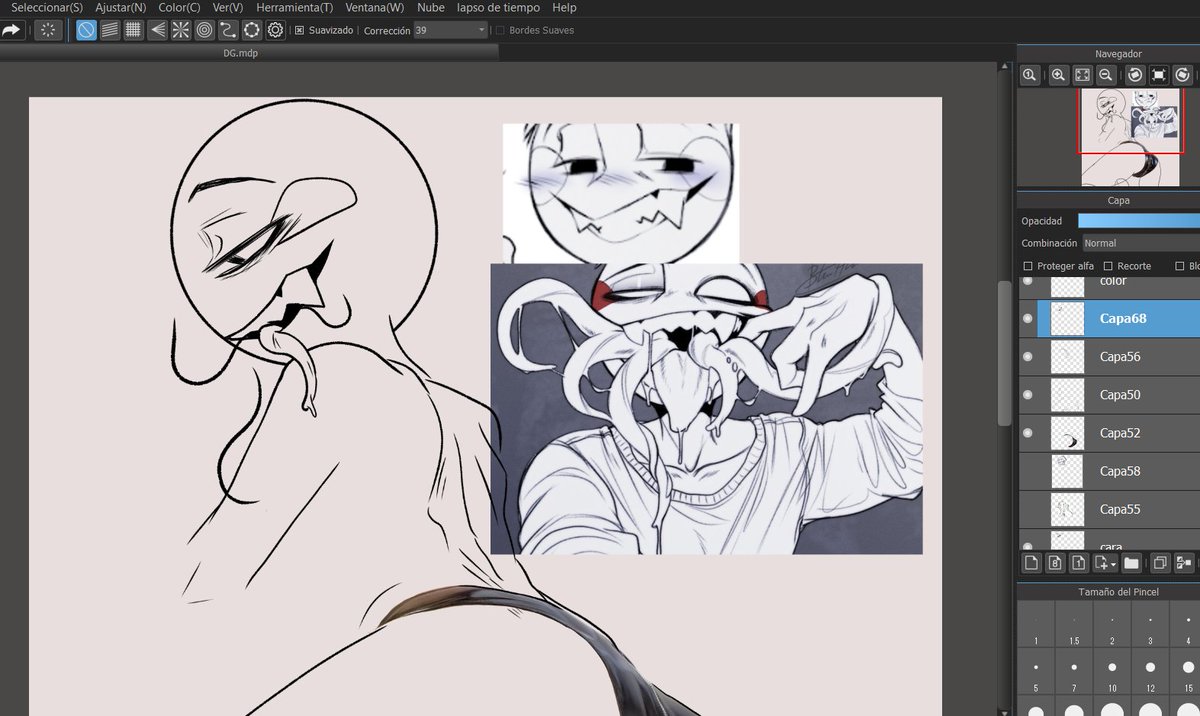
Task: Open the lapso de tiempo menu
Action: [498, 7]
